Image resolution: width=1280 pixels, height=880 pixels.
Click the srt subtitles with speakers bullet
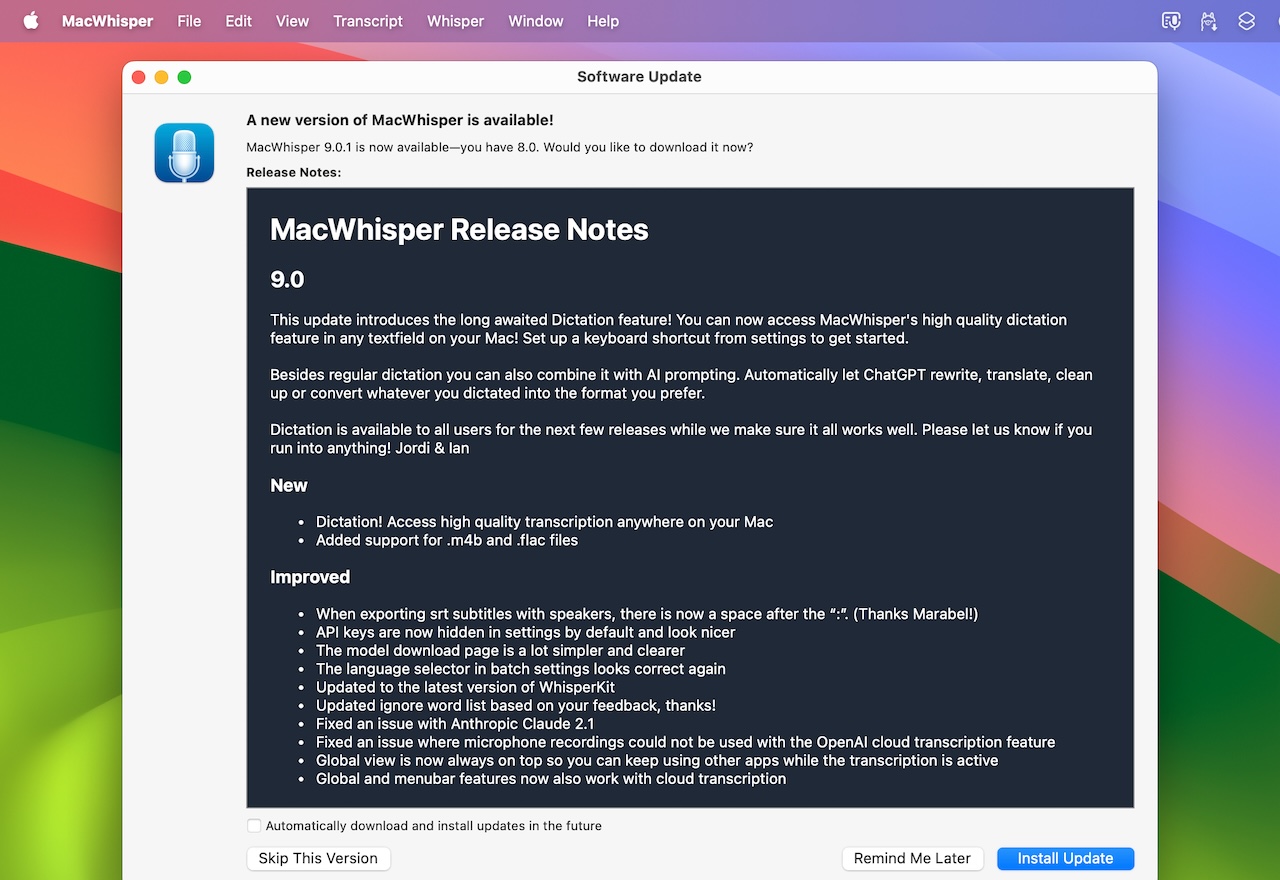pyautogui.click(x=647, y=614)
